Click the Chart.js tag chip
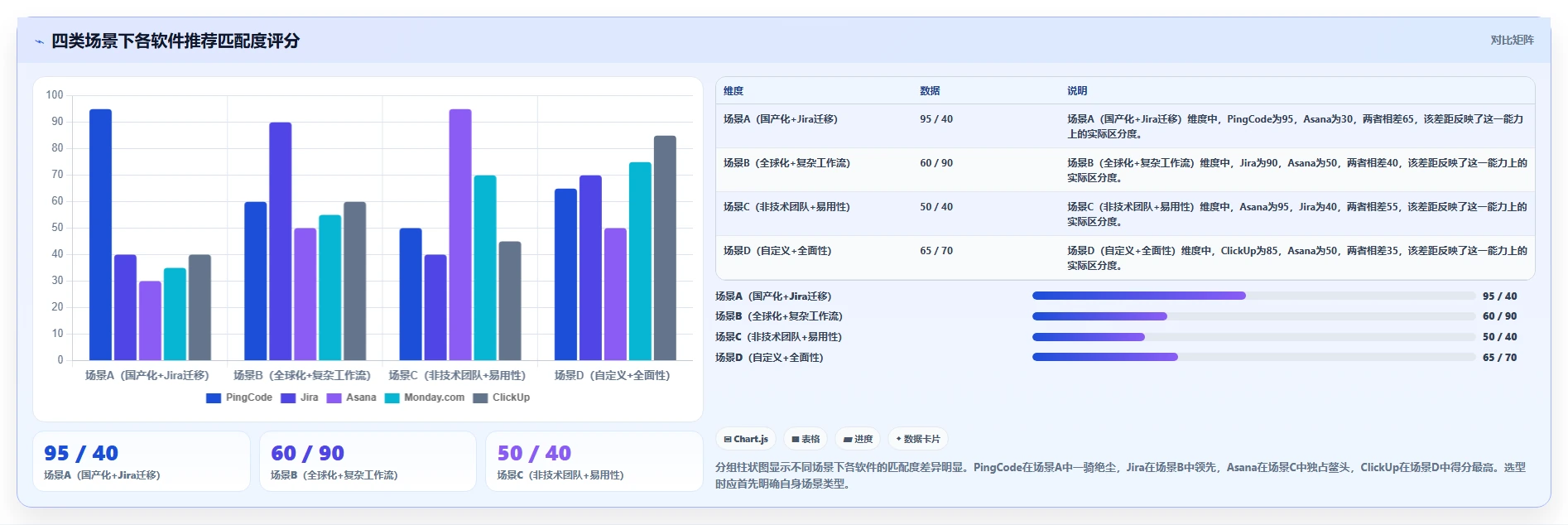Image resolution: width=1568 pixels, height=525 pixels. pyautogui.click(x=746, y=439)
